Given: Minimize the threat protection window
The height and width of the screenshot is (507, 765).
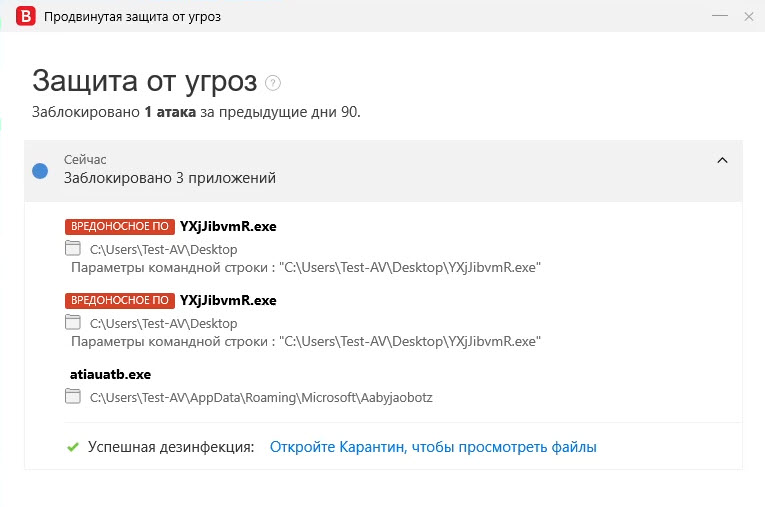Looking at the screenshot, I should [719, 16].
